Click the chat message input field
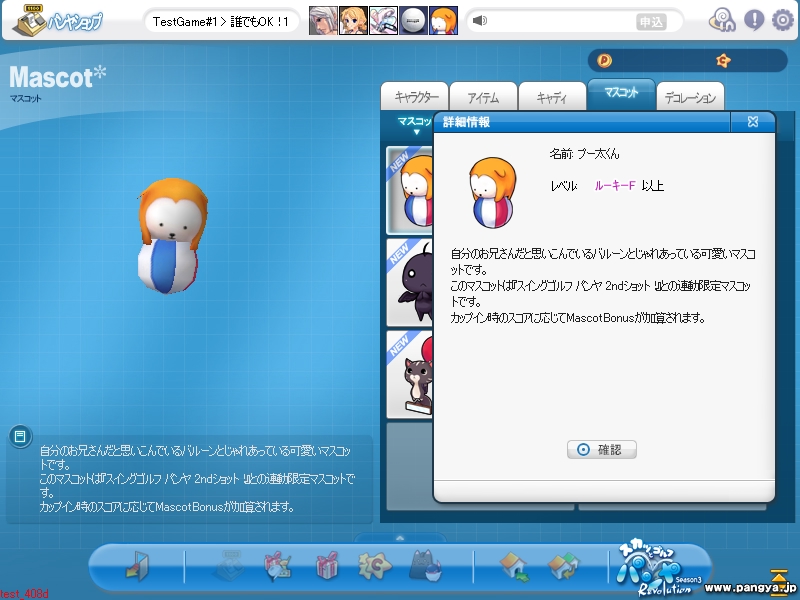The height and width of the screenshot is (600, 800). click(x=561, y=21)
